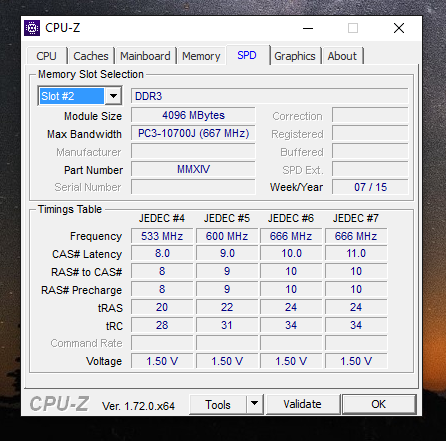Click the tRAS value 22
Screen dimensions: 446x441
pos(227,307)
